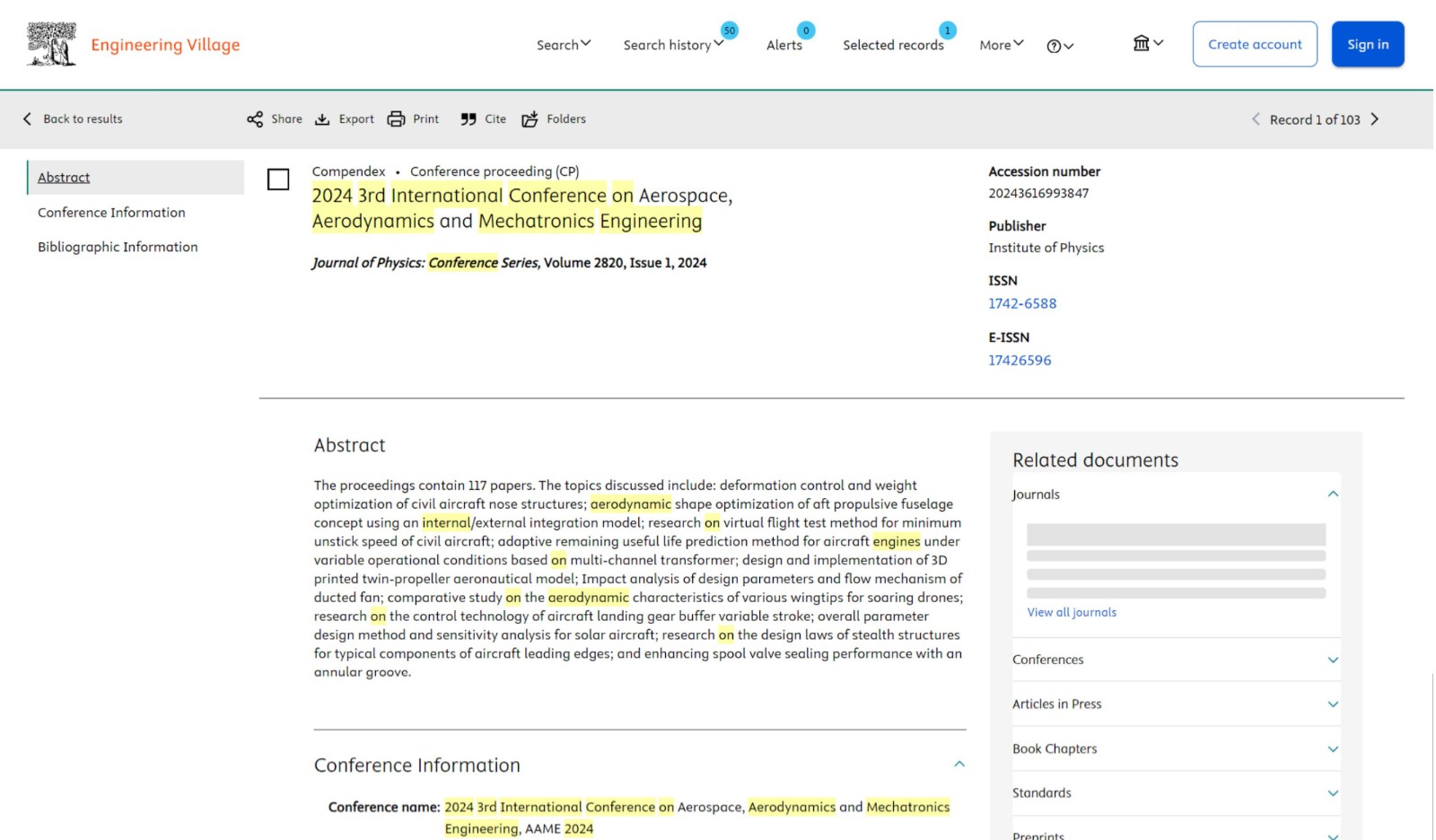This screenshot has width=1436, height=840.
Task: Expand the Conferences related documents section
Action: click(1333, 660)
